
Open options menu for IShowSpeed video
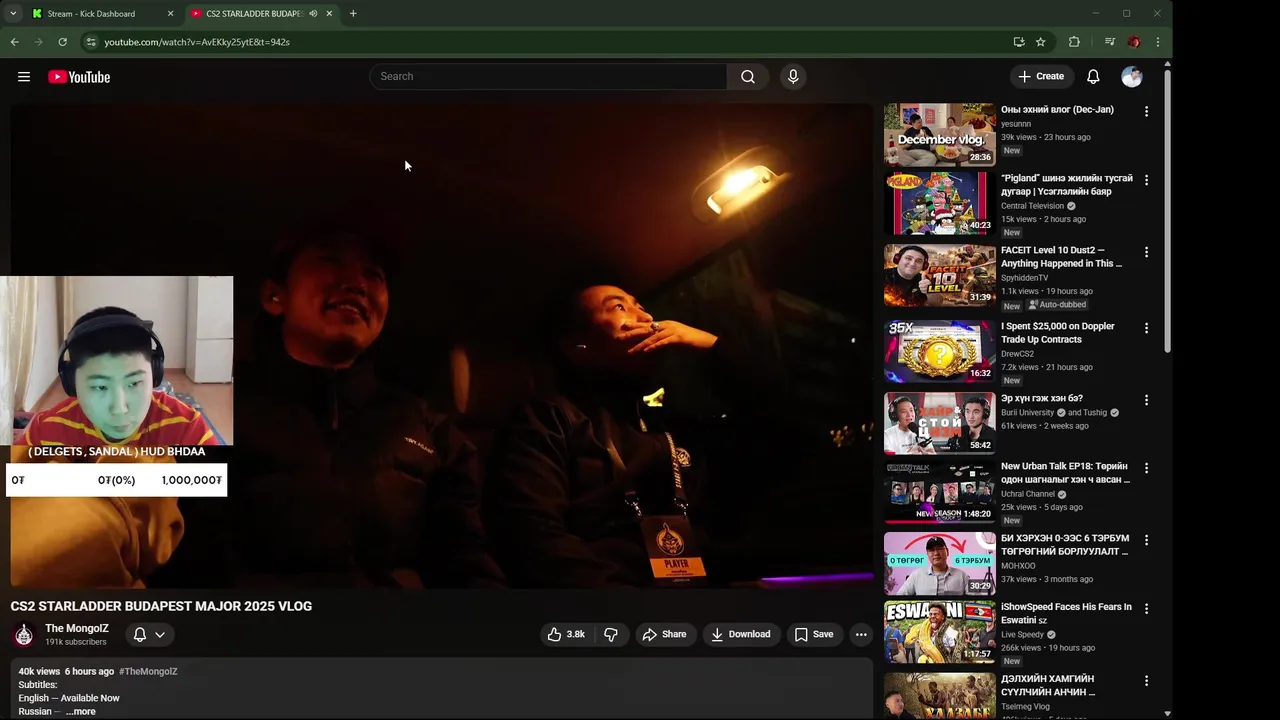click(1146, 608)
